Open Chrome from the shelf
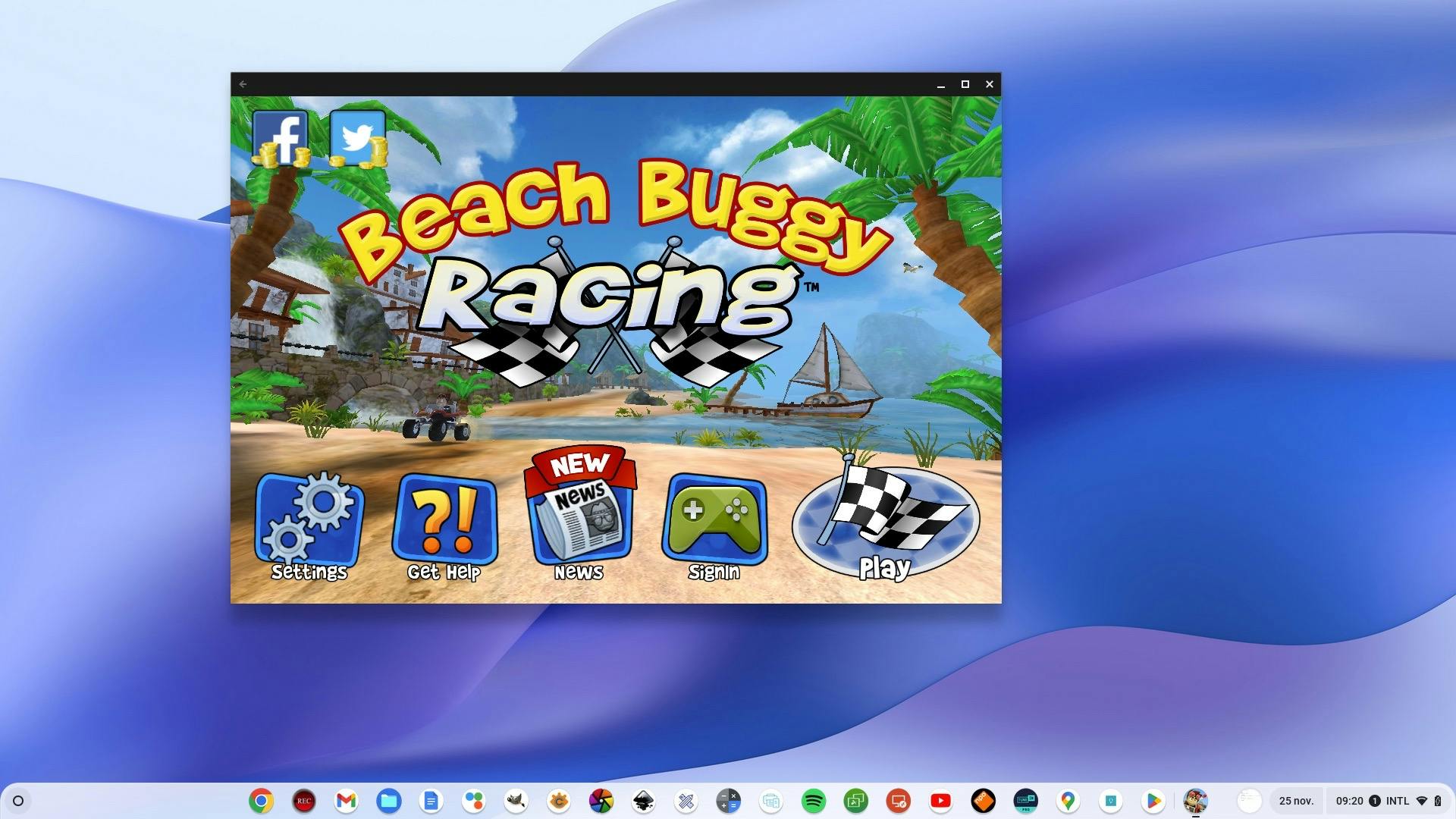The height and width of the screenshot is (819, 1456). point(261,801)
